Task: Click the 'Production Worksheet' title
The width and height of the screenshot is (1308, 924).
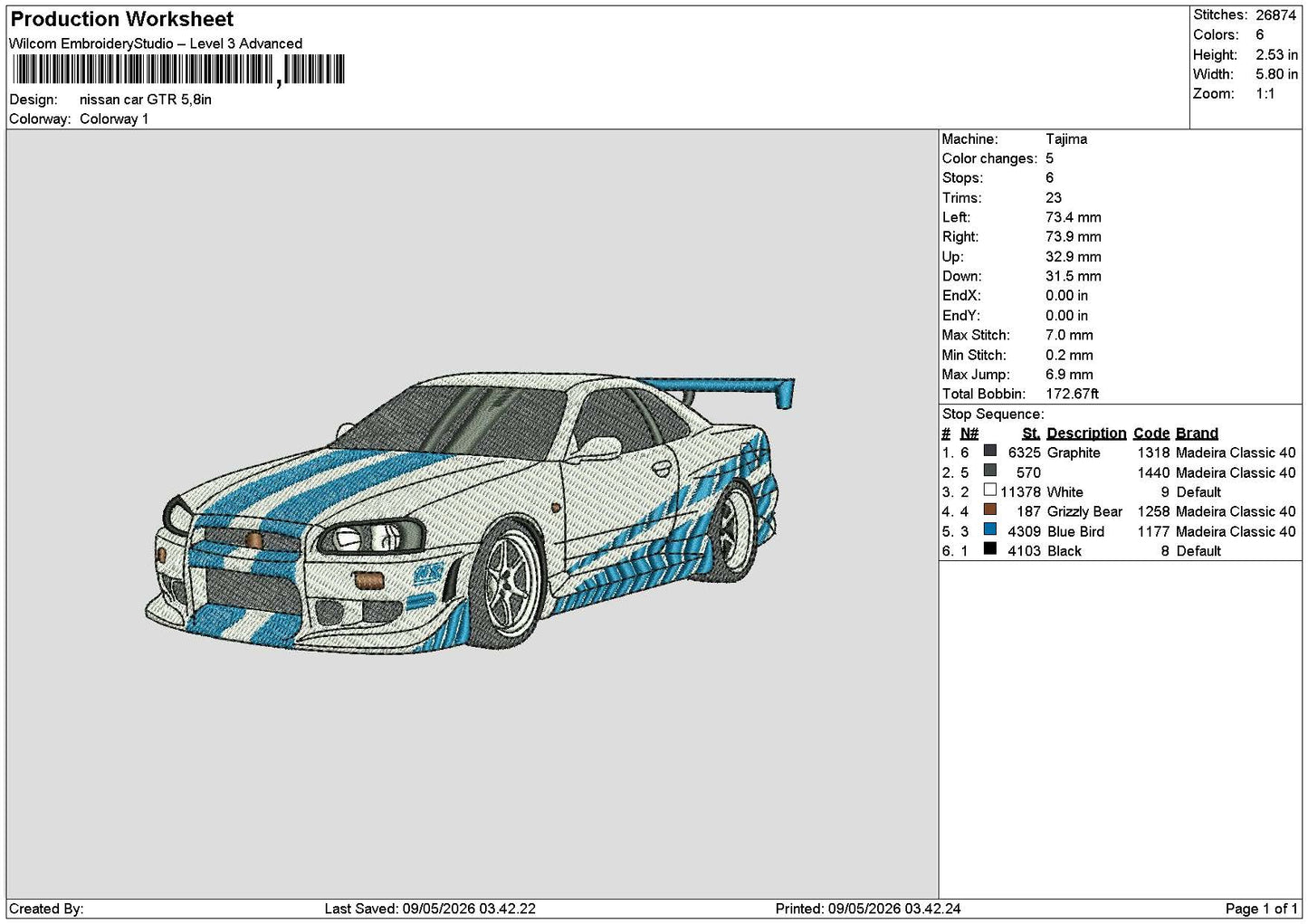Action: (x=121, y=19)
